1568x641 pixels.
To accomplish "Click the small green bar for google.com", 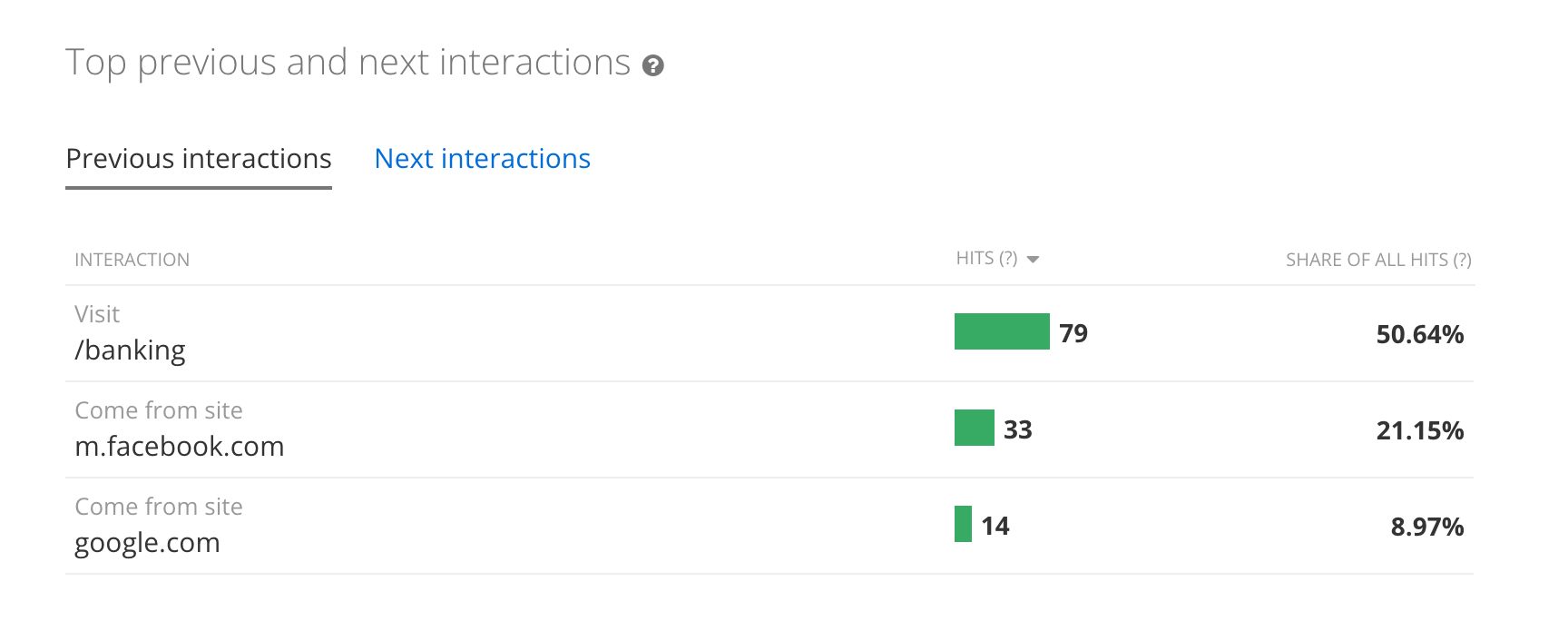I will (963, 524).
